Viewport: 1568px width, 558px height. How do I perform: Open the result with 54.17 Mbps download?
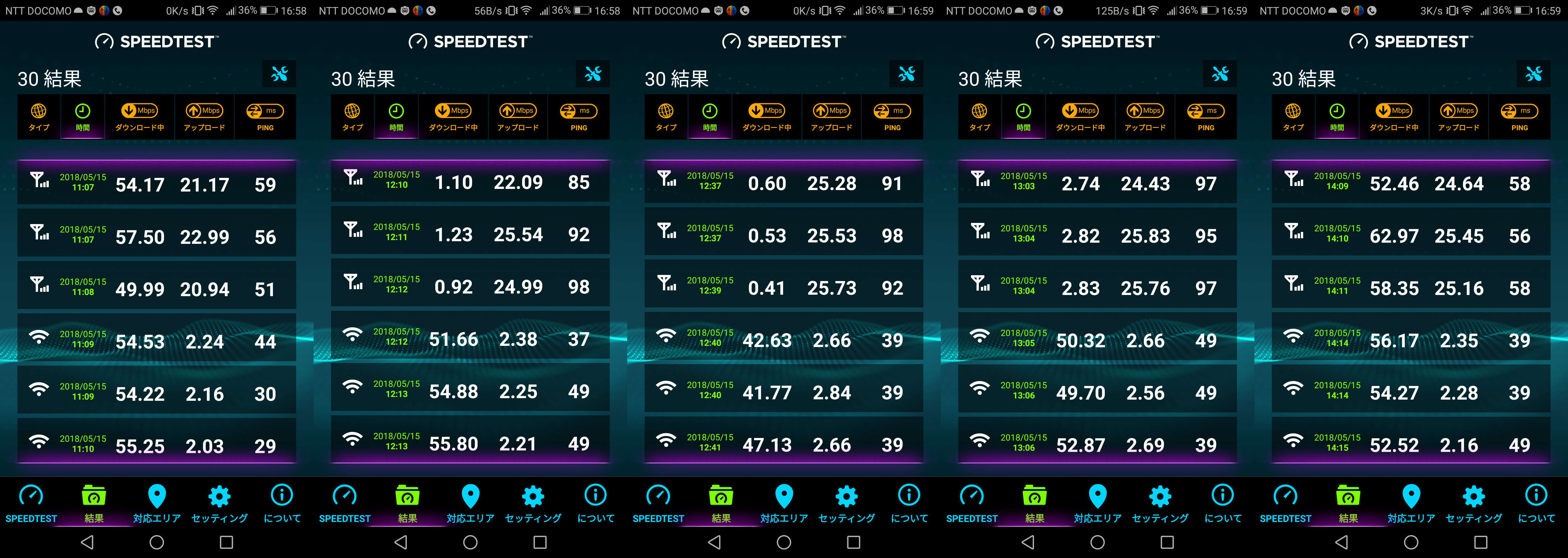pyautogui.click(x=157, y=183)
